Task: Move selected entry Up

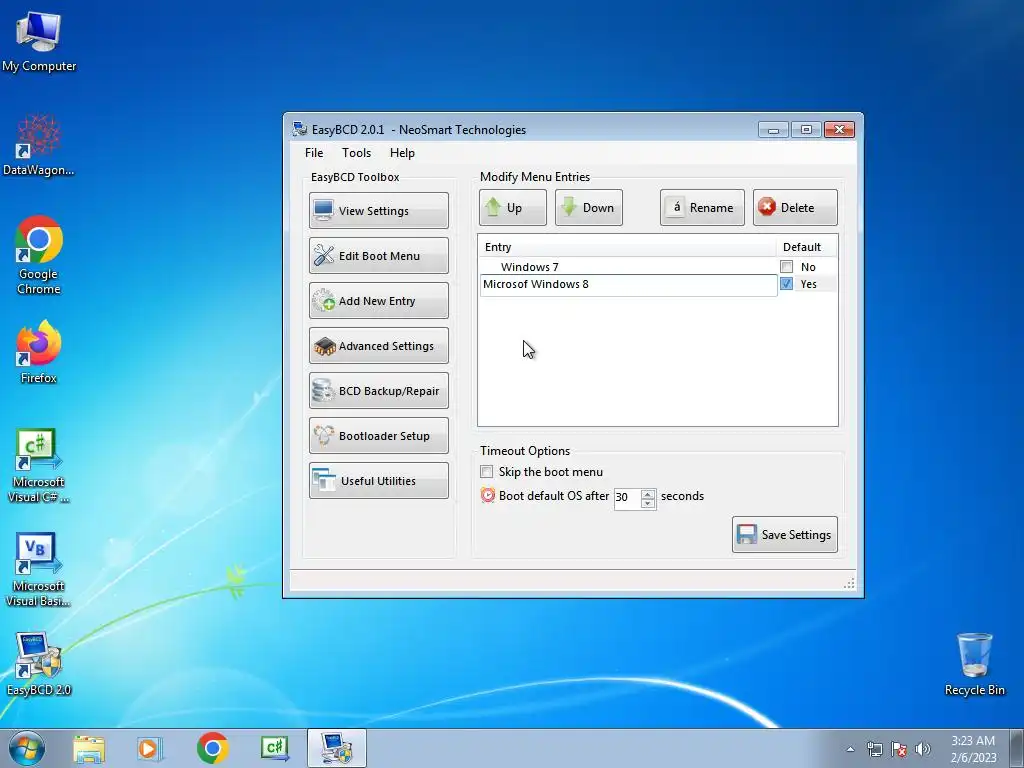Action: pos(513,208)
